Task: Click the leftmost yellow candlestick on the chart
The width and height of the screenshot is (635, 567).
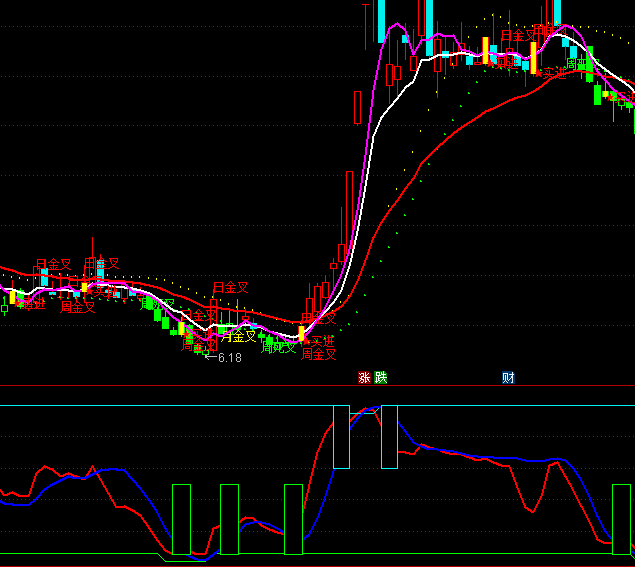Action: pos(13,297)
